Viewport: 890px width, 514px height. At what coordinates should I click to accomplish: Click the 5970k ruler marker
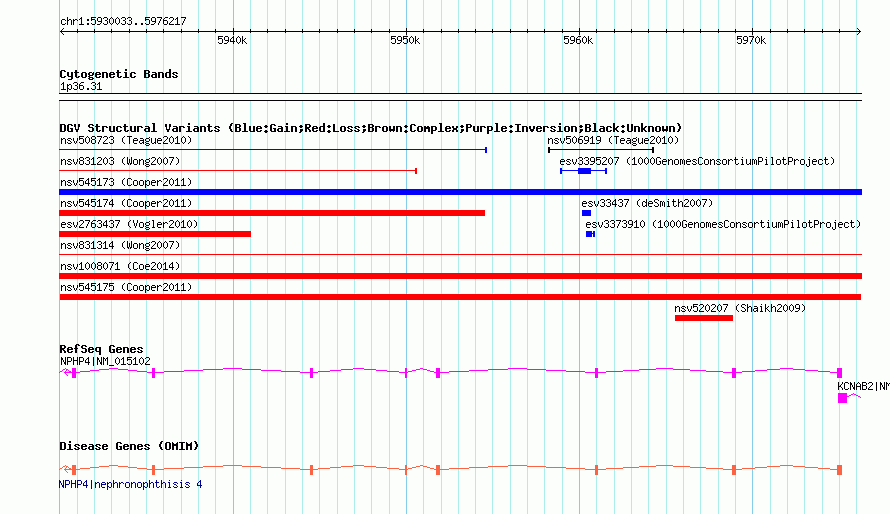tap(752, 40)
